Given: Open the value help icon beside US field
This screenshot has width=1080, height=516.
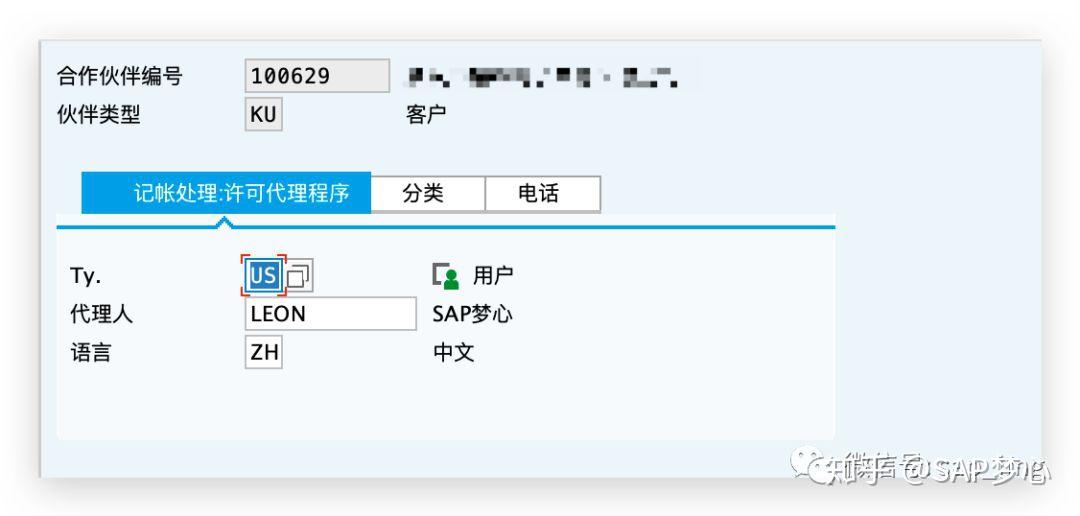Looking at the screenshot, I should (299, 276).
